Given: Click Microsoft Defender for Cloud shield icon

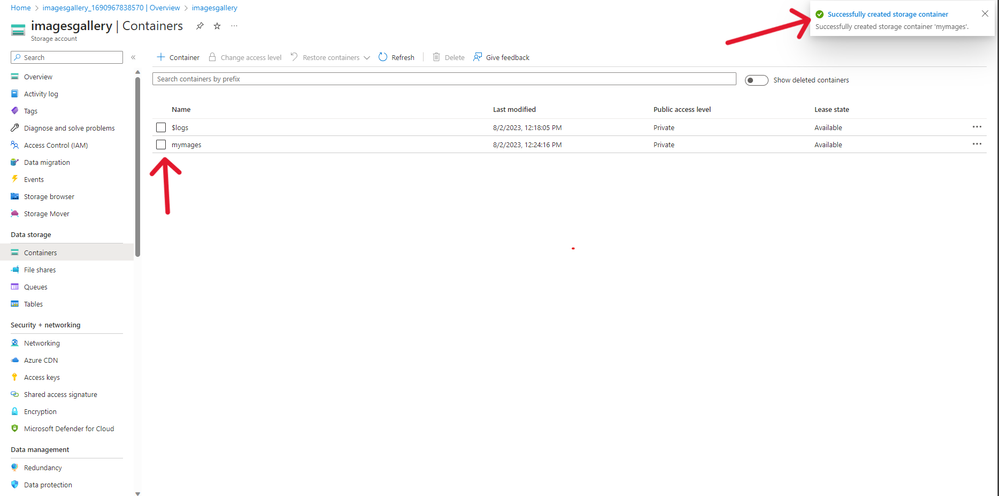Looking at the screenshot, I should pos(15,429).
